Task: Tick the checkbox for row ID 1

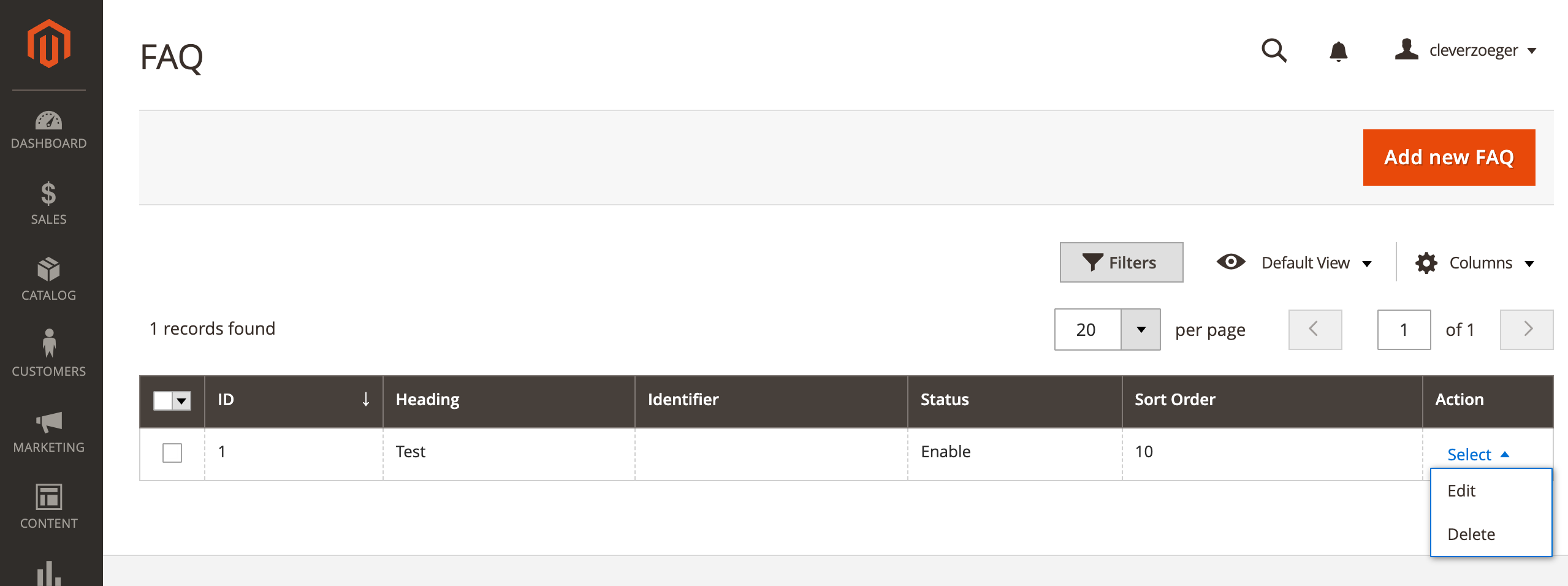Action: click(172, 453)
